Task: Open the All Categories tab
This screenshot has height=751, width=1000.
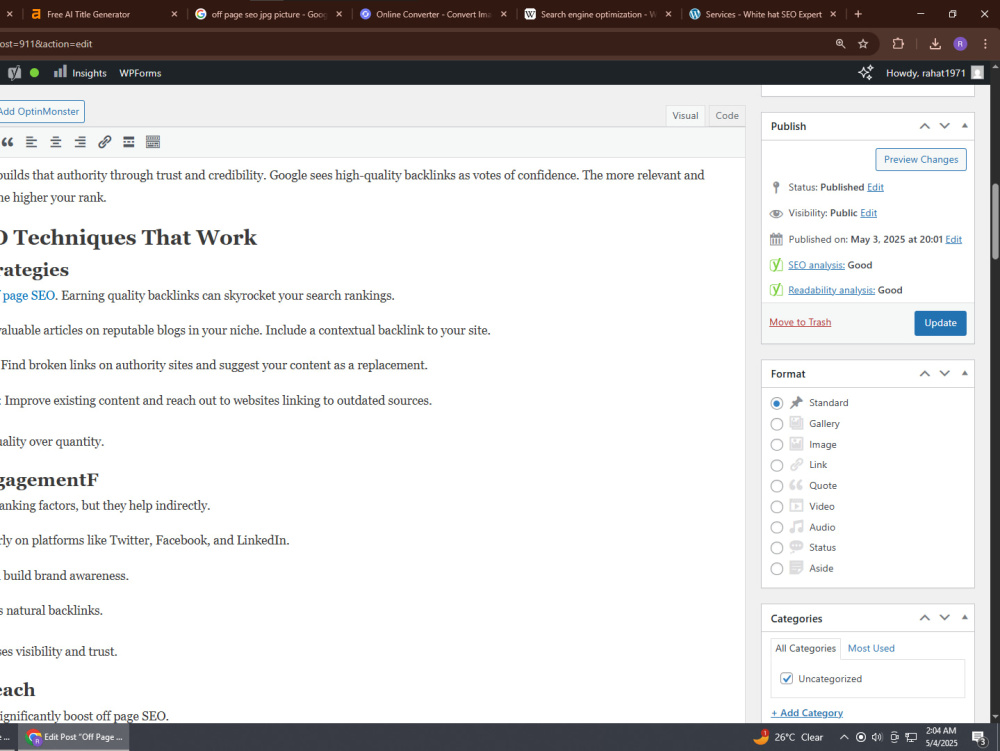Action: pos(805,648)
